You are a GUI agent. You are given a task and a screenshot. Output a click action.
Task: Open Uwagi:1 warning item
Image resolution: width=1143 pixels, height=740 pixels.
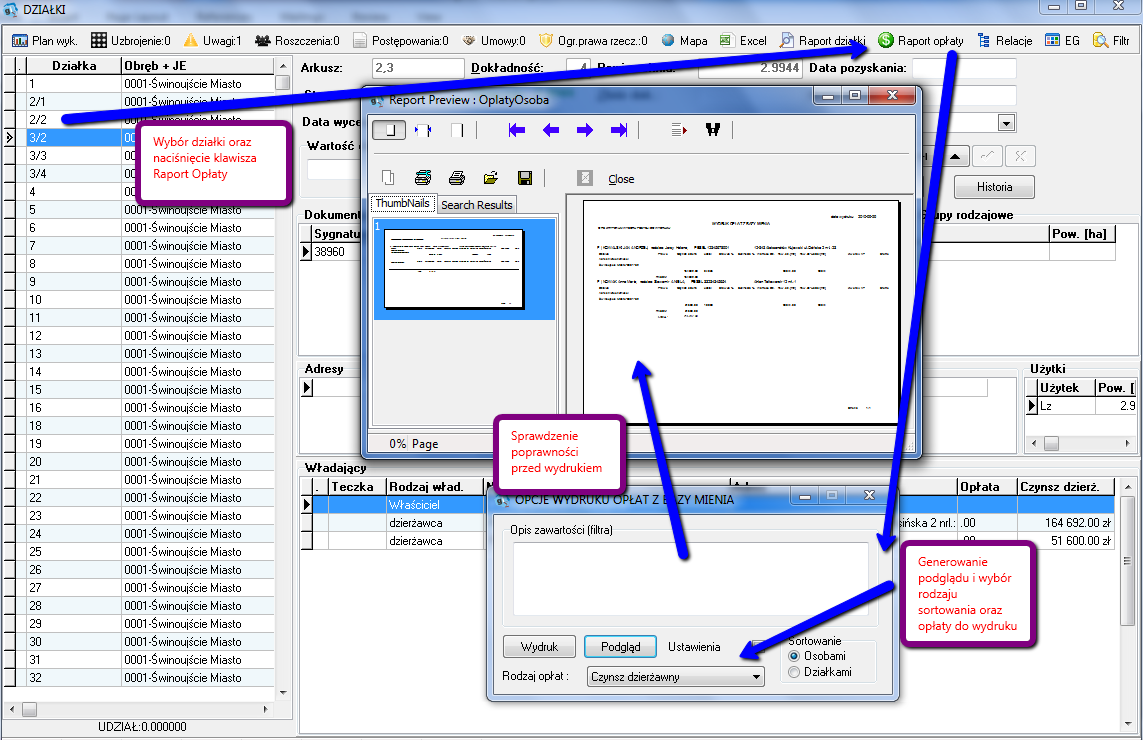(212, 41)
